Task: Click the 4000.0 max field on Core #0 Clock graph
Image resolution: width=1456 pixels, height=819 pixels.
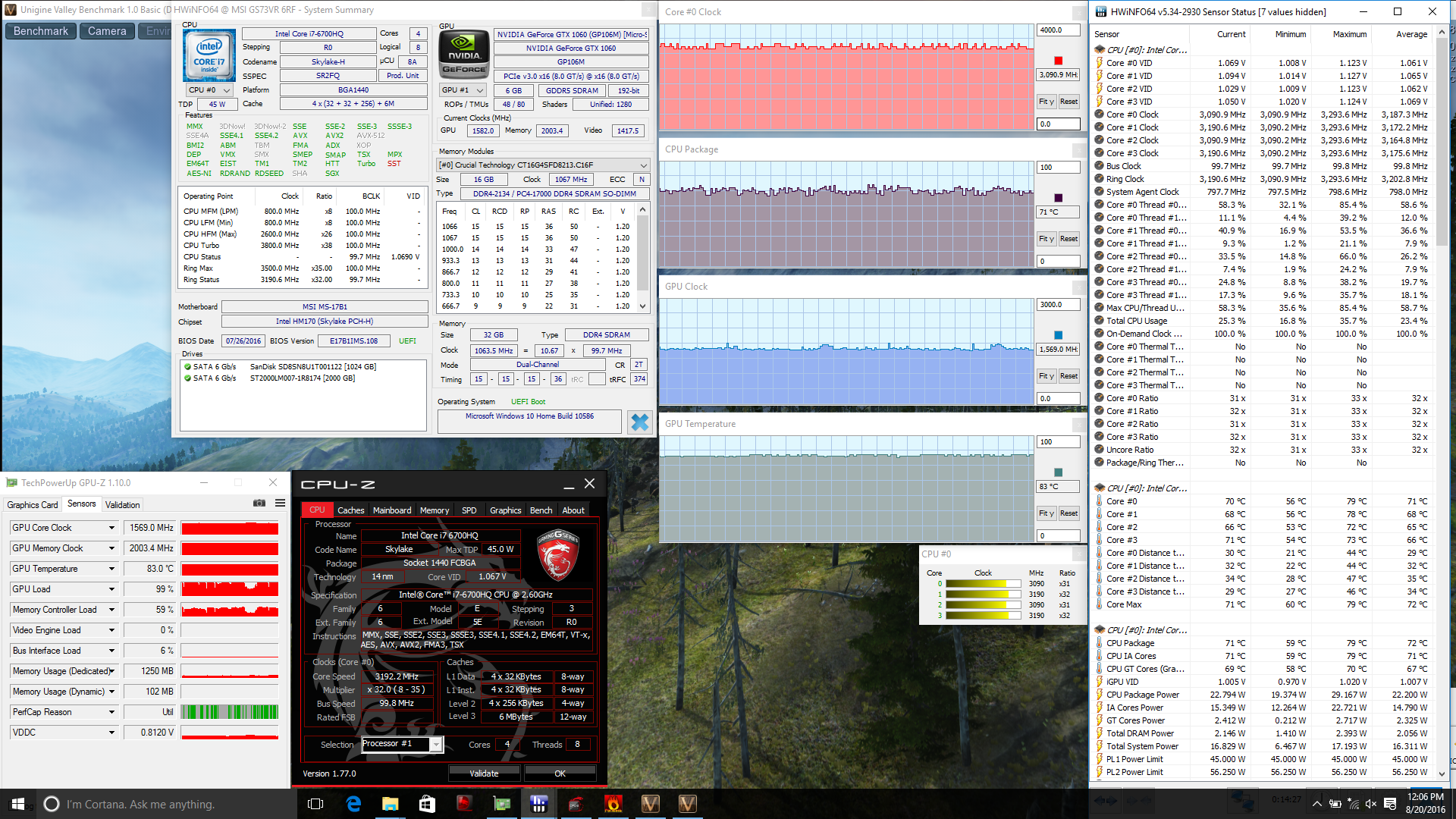Action: tap(1058, 30)
